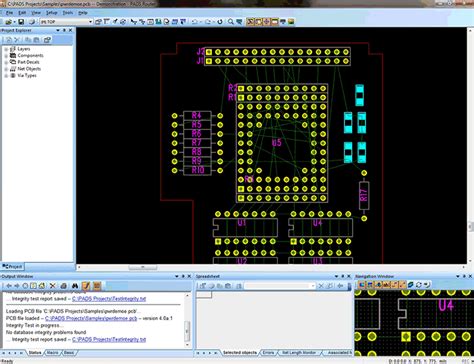Open the Setup menu
The height and width of the screenshot is (364, 474).
click(51, 13)
